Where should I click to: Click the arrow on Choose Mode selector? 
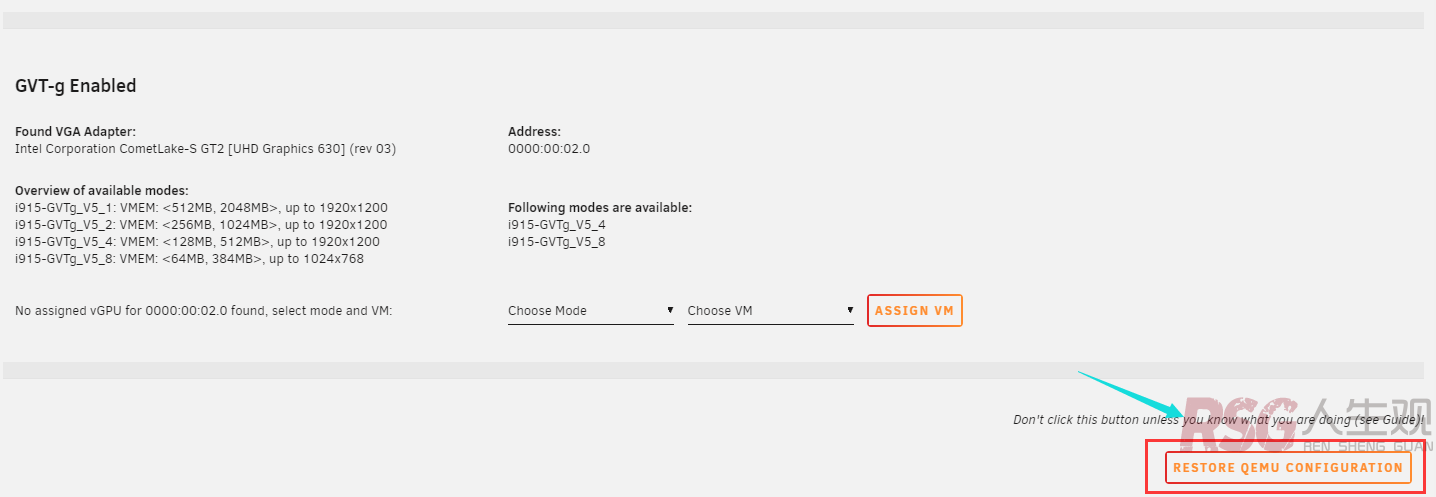pos(669,311)
